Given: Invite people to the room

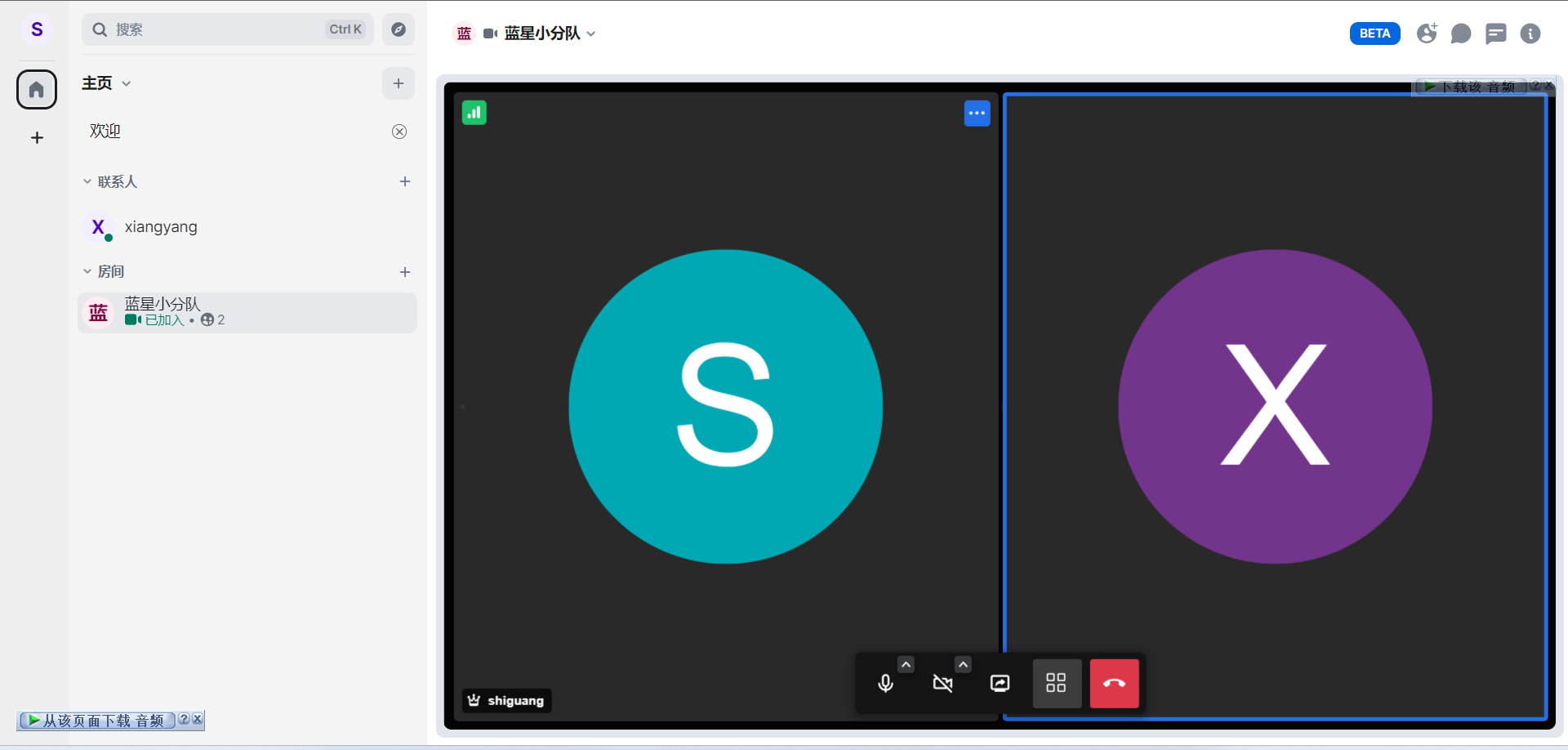Looking at the screenshot, I should pos(1427,33).
